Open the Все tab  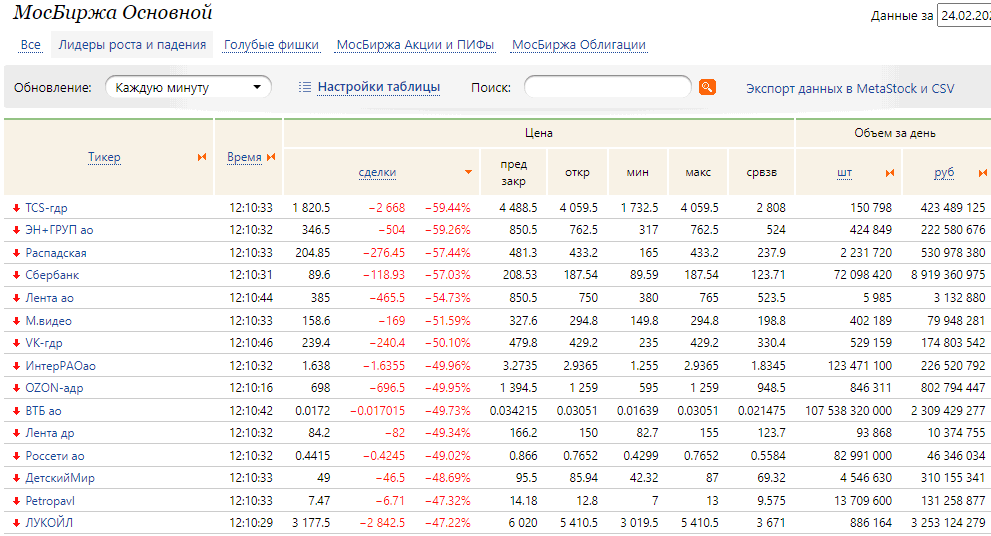pyautogui.click(x=30, y=45)
